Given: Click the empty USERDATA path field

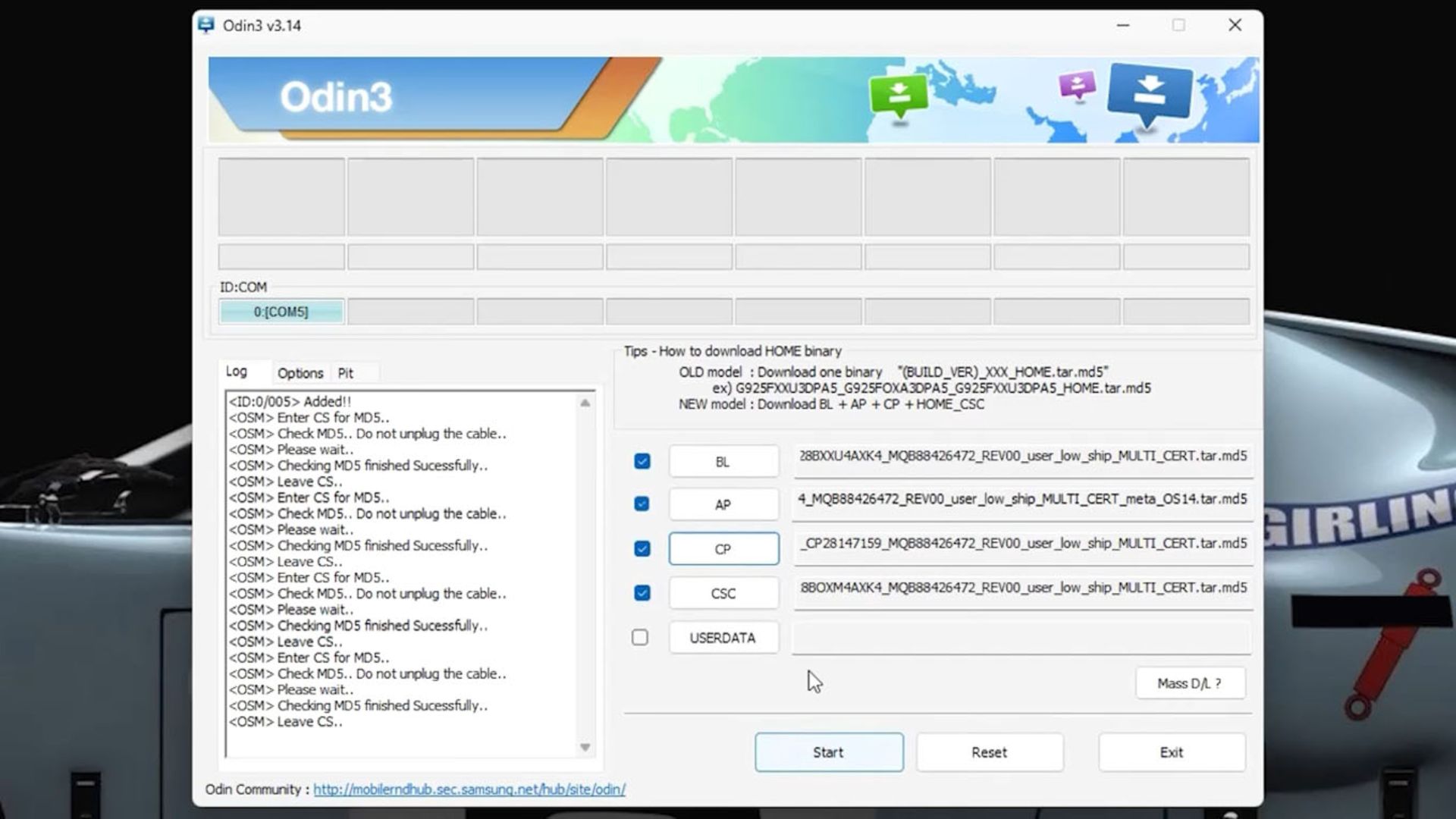Looking at the screenshot, I should pyautogui.click(x=1022, y=637).
